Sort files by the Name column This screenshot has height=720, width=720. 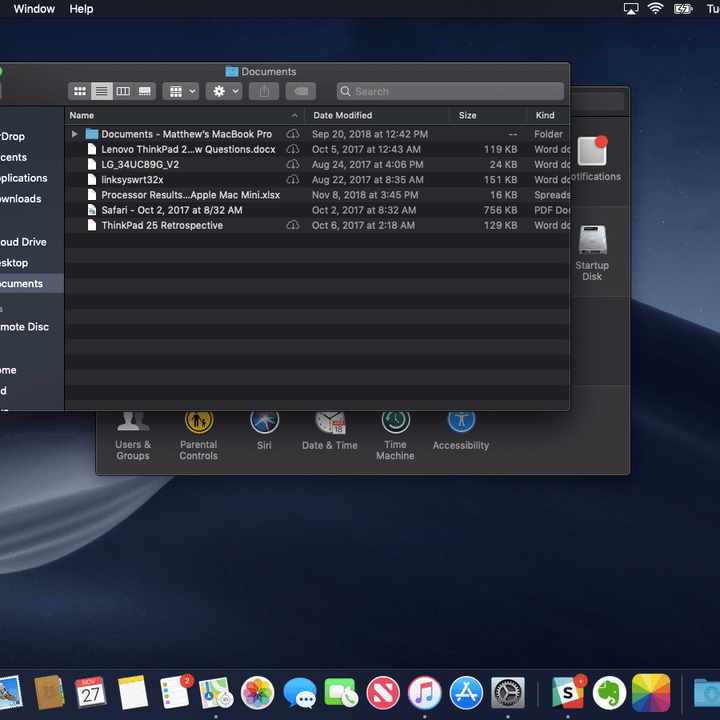click(x=184, y=115)
